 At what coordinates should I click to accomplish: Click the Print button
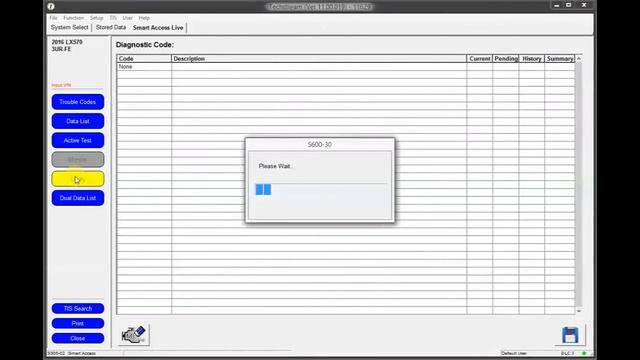(x=78, y=323)
